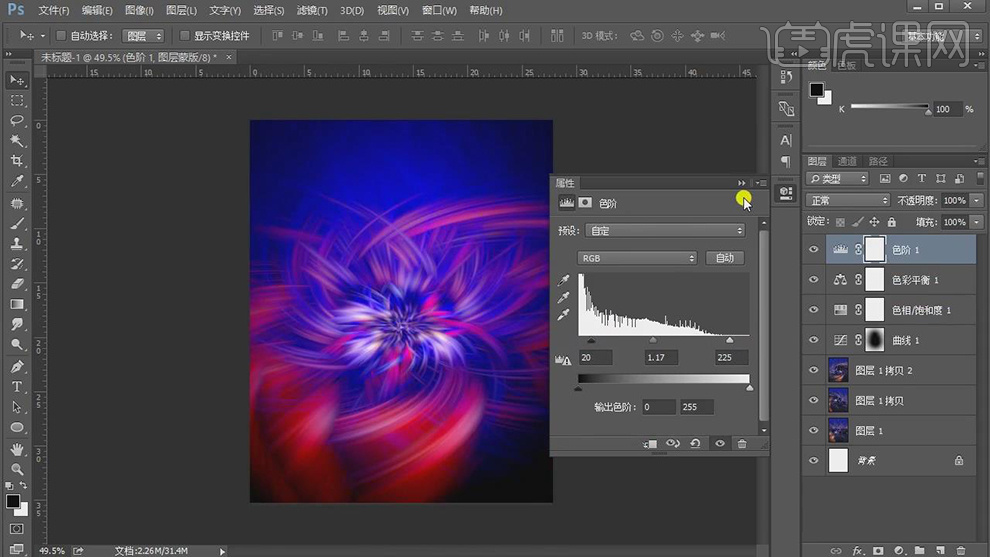Open the Properties panel flyout menu

(x=761, y=183)
